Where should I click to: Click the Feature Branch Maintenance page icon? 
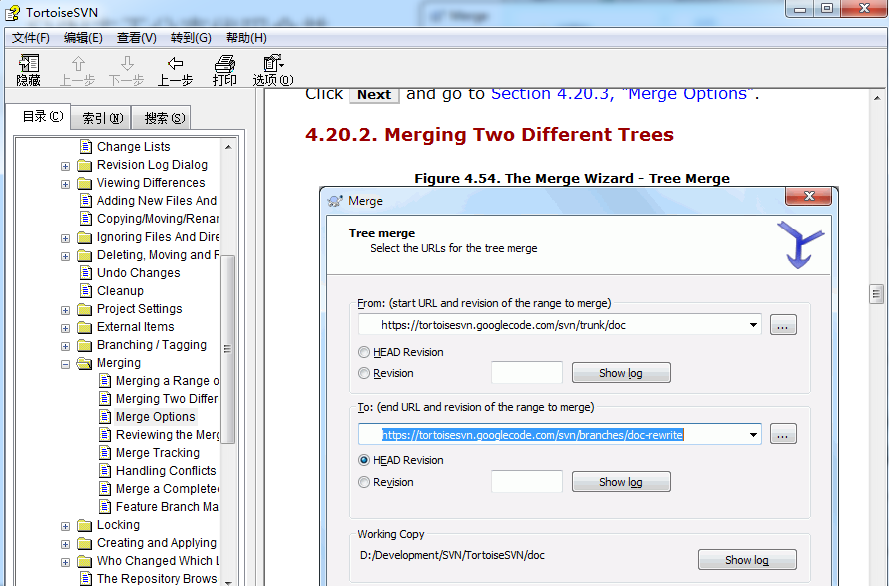click(105, 507)
